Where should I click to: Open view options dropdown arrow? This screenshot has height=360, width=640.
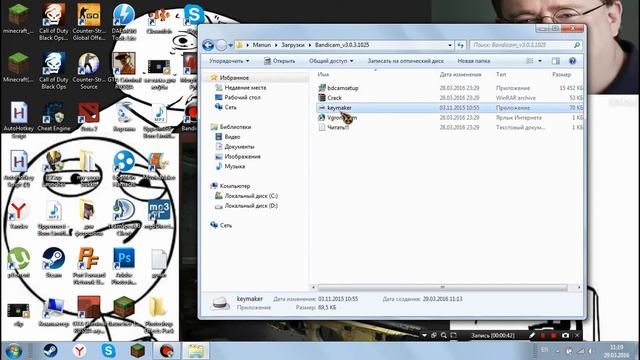tap(540, 61)
